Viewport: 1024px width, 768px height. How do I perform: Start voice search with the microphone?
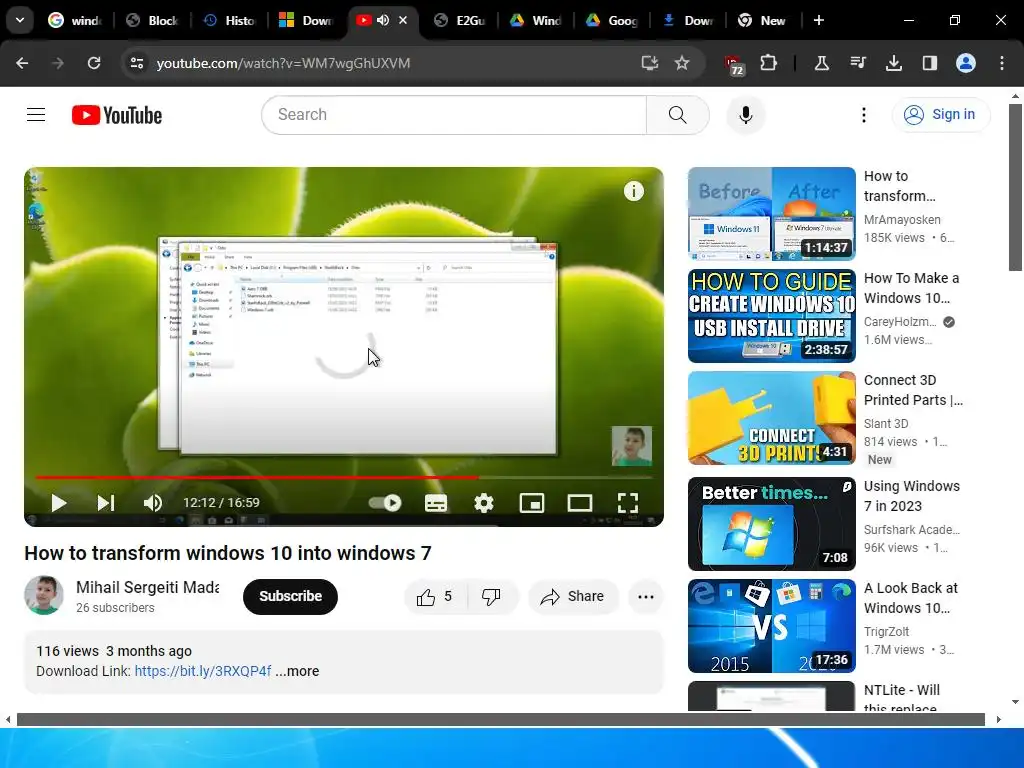745,115
